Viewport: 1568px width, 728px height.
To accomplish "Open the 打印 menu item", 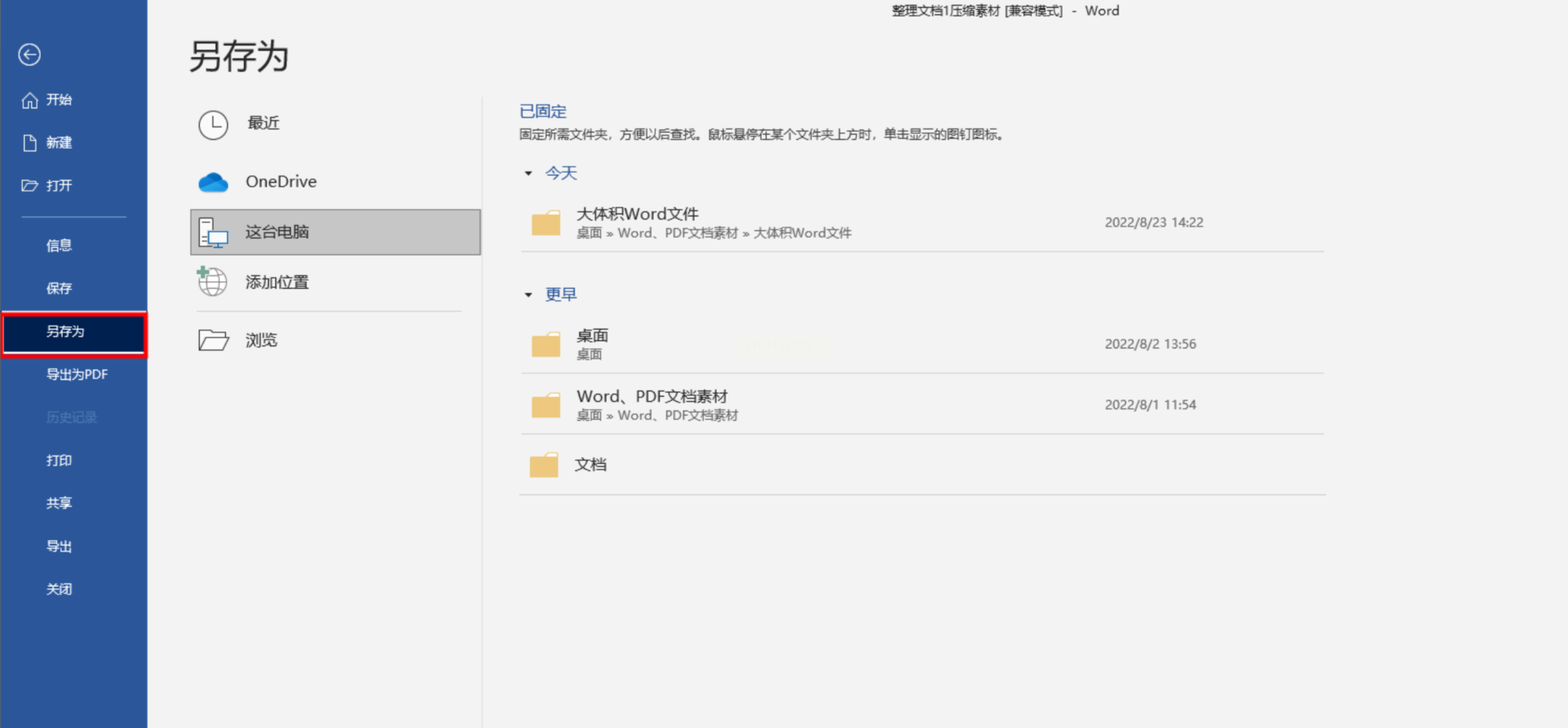I will pos(59,461).
